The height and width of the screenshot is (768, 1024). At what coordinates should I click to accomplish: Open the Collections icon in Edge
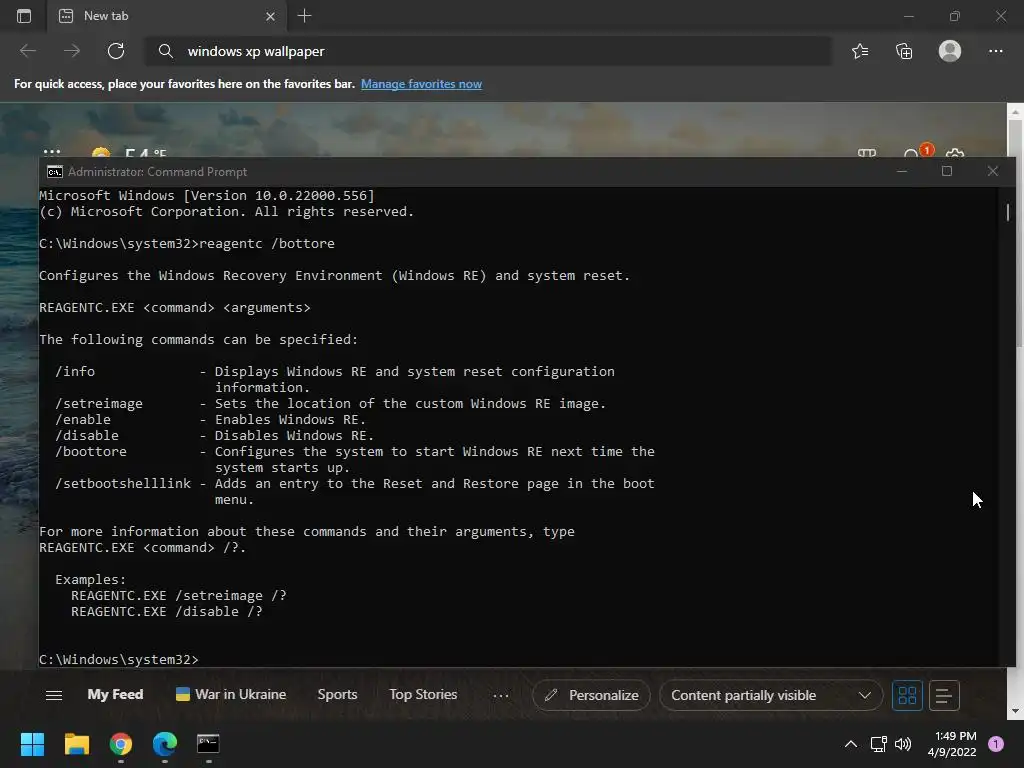pos(904,51)
